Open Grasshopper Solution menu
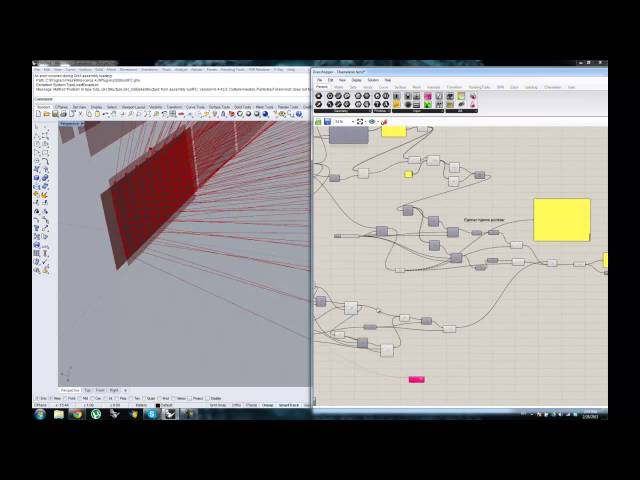The height and width of the screenshot is (480, 640). tap(373, 80)
